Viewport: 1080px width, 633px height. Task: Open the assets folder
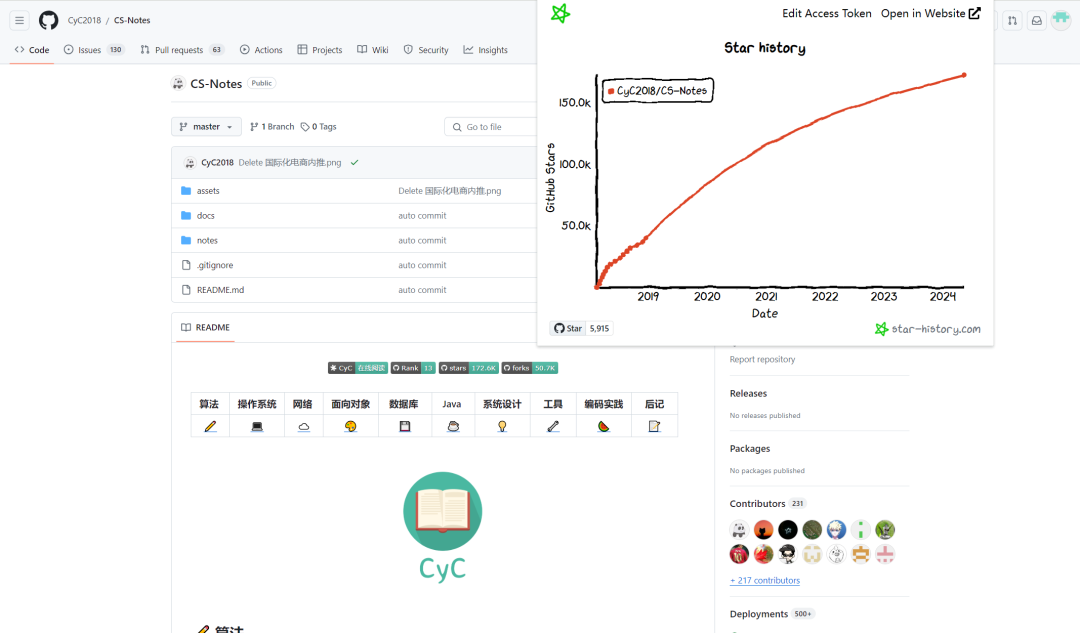pos(208,191)
